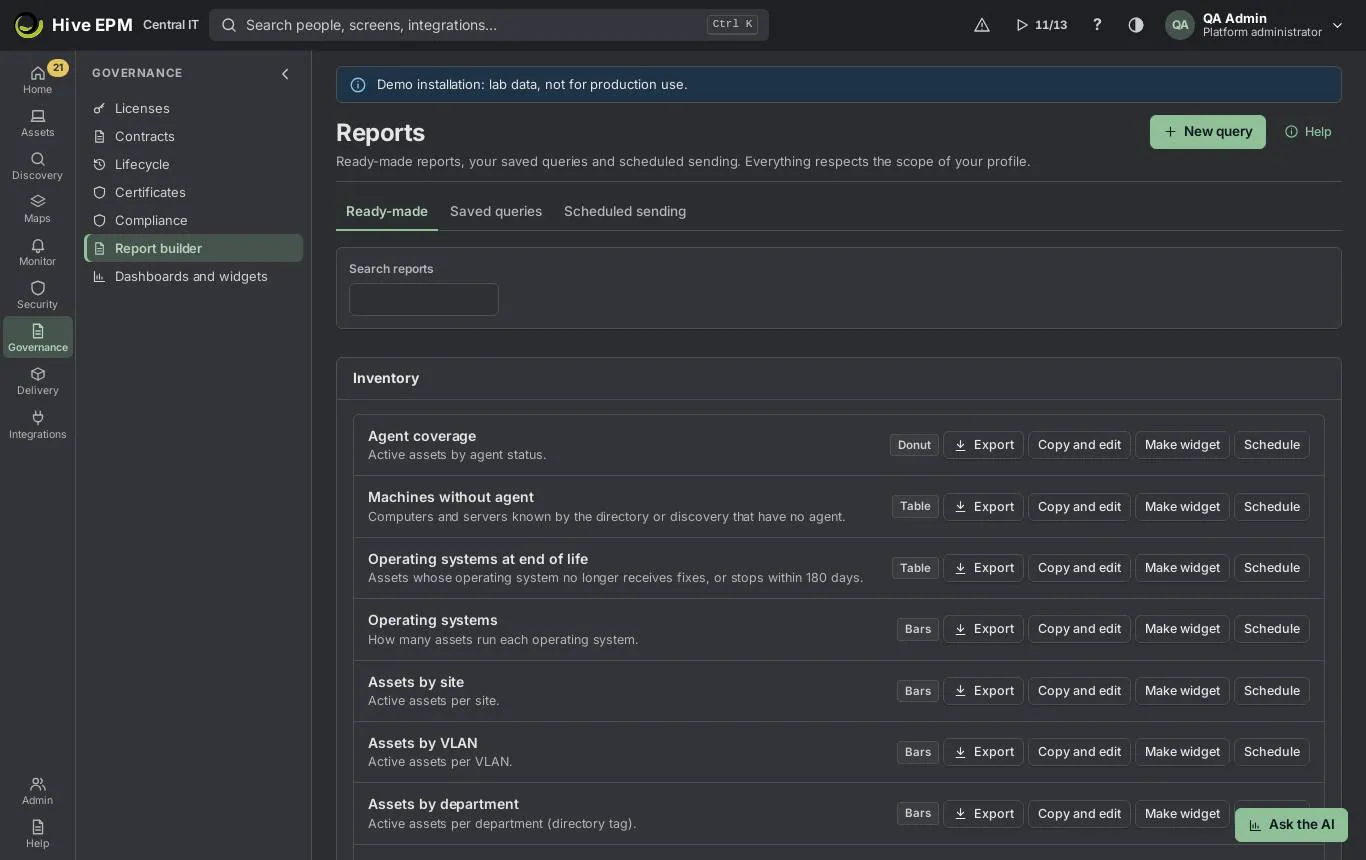This screenshot has width=1366, height=860.
Task: Toggle dark/light theme contrast icon
Action: pyautogui.click(x=1136, y=25)
